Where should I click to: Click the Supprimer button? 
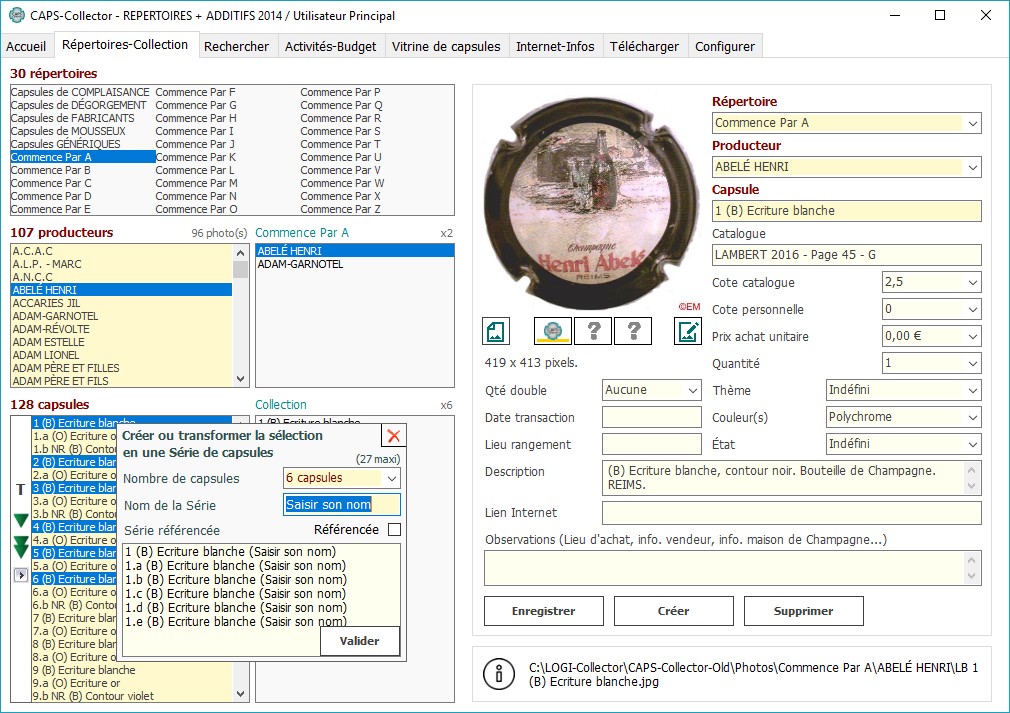803,611
